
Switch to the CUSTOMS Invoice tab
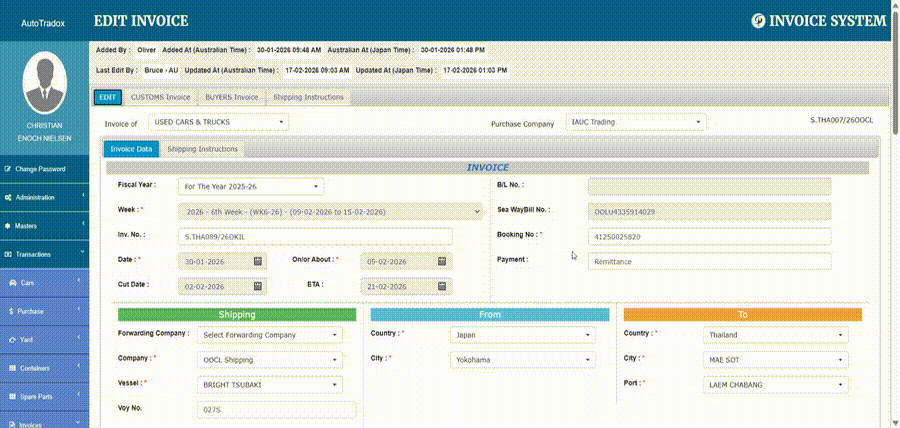coord(160,98)
